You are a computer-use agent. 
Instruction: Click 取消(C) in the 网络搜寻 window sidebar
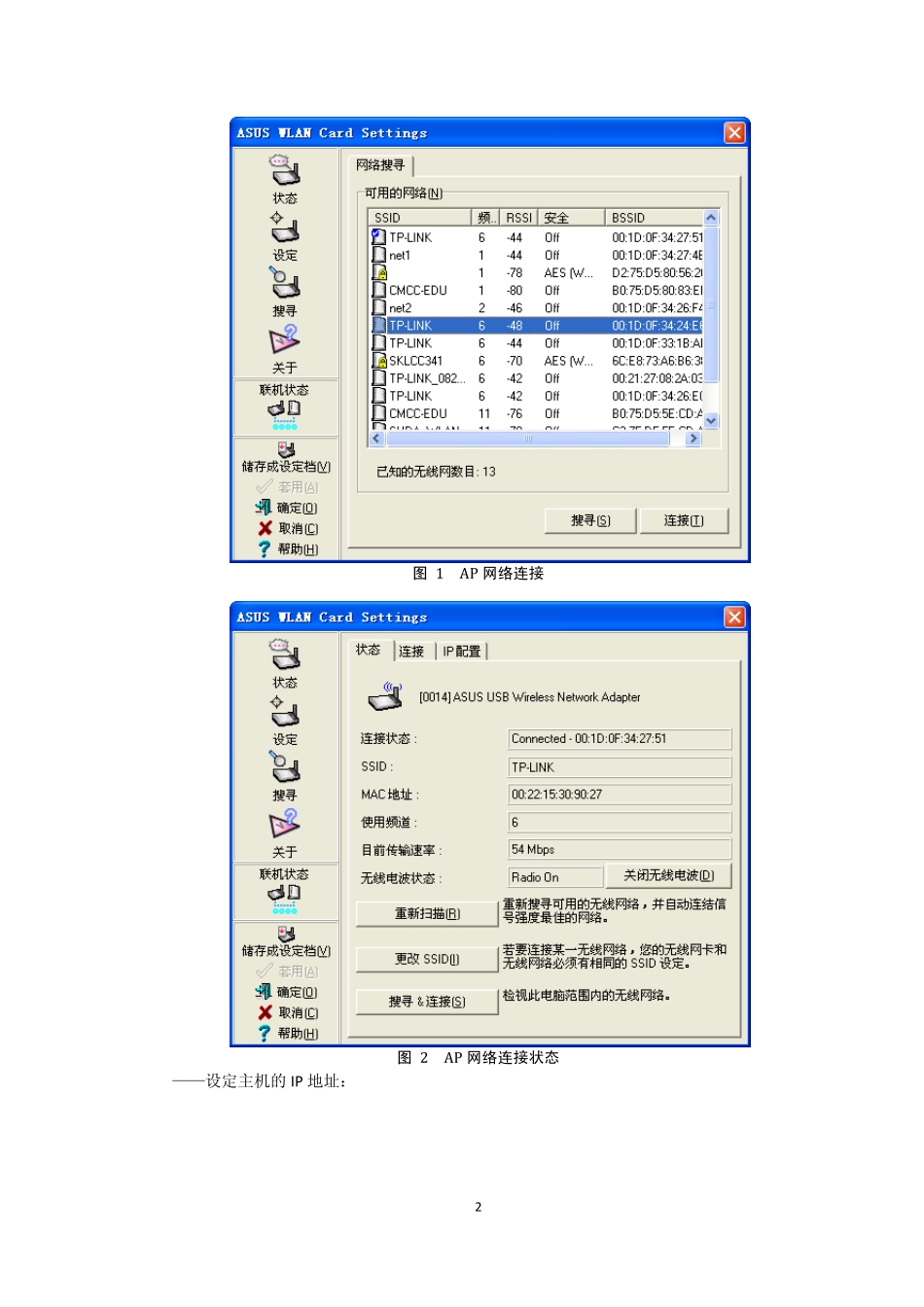point(288,528)
